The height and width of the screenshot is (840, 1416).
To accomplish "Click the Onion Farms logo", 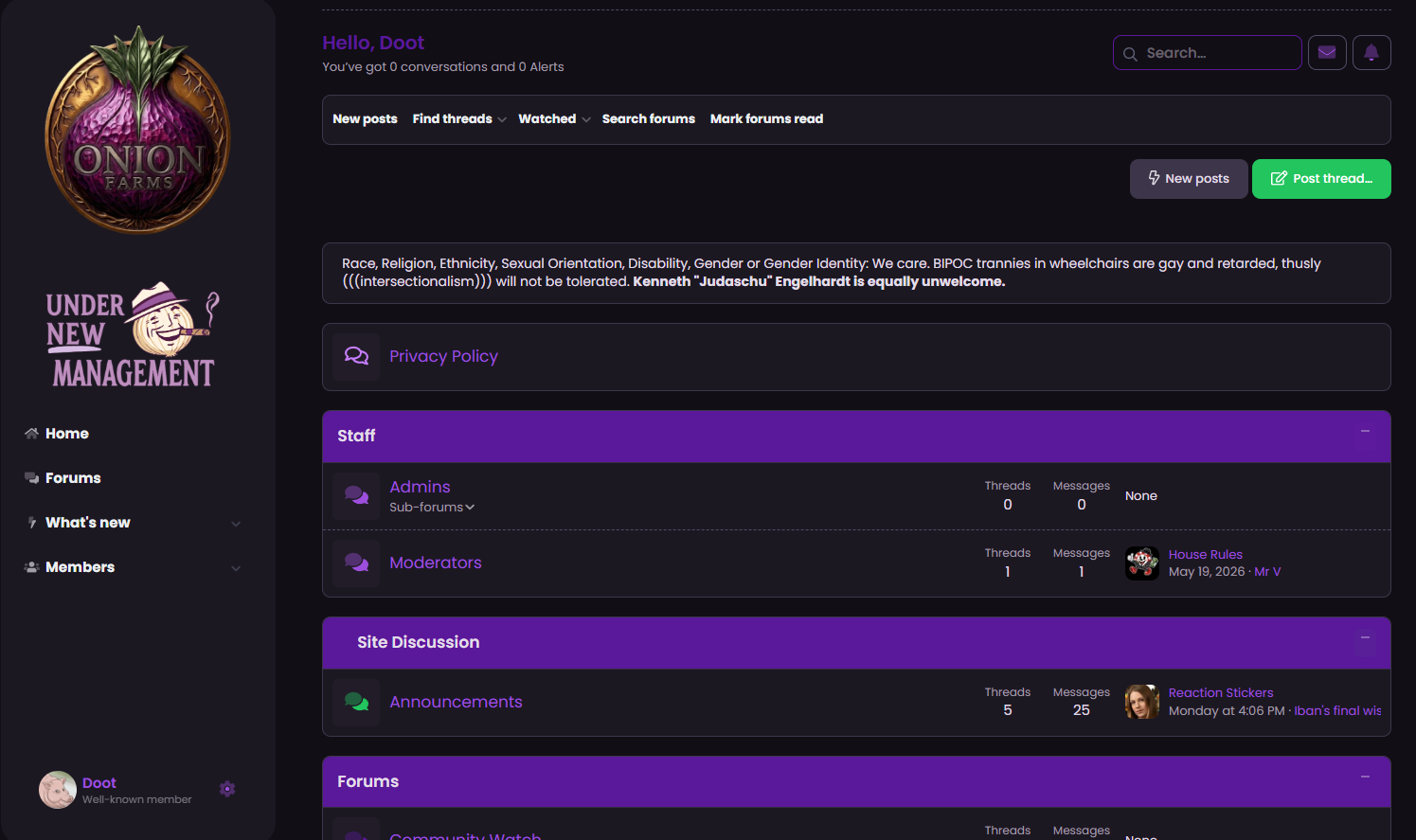I will pyautogui.click(x=138, y=130).
